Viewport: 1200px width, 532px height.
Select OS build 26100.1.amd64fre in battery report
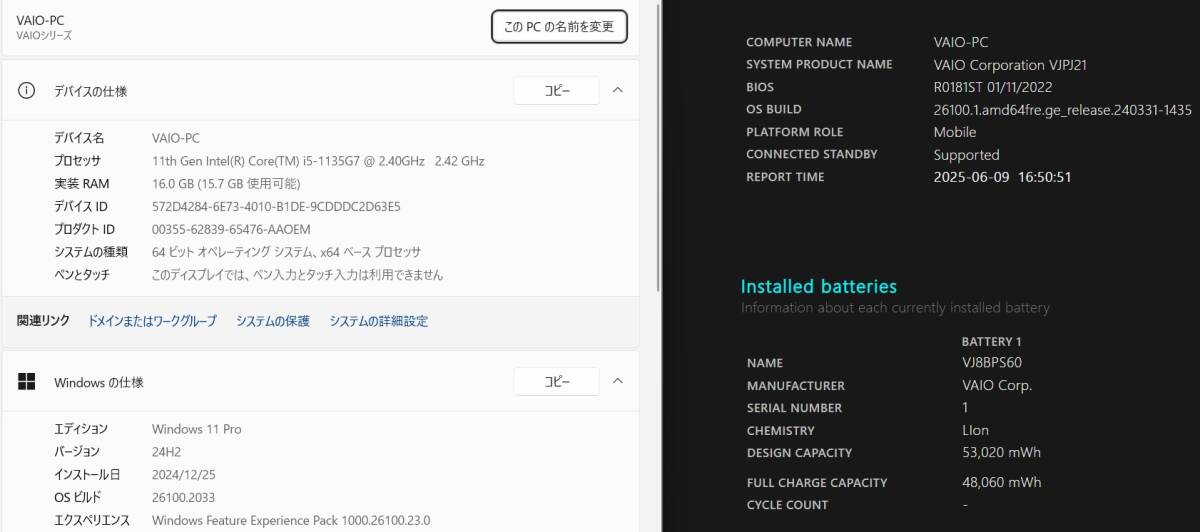[1063, 110]
